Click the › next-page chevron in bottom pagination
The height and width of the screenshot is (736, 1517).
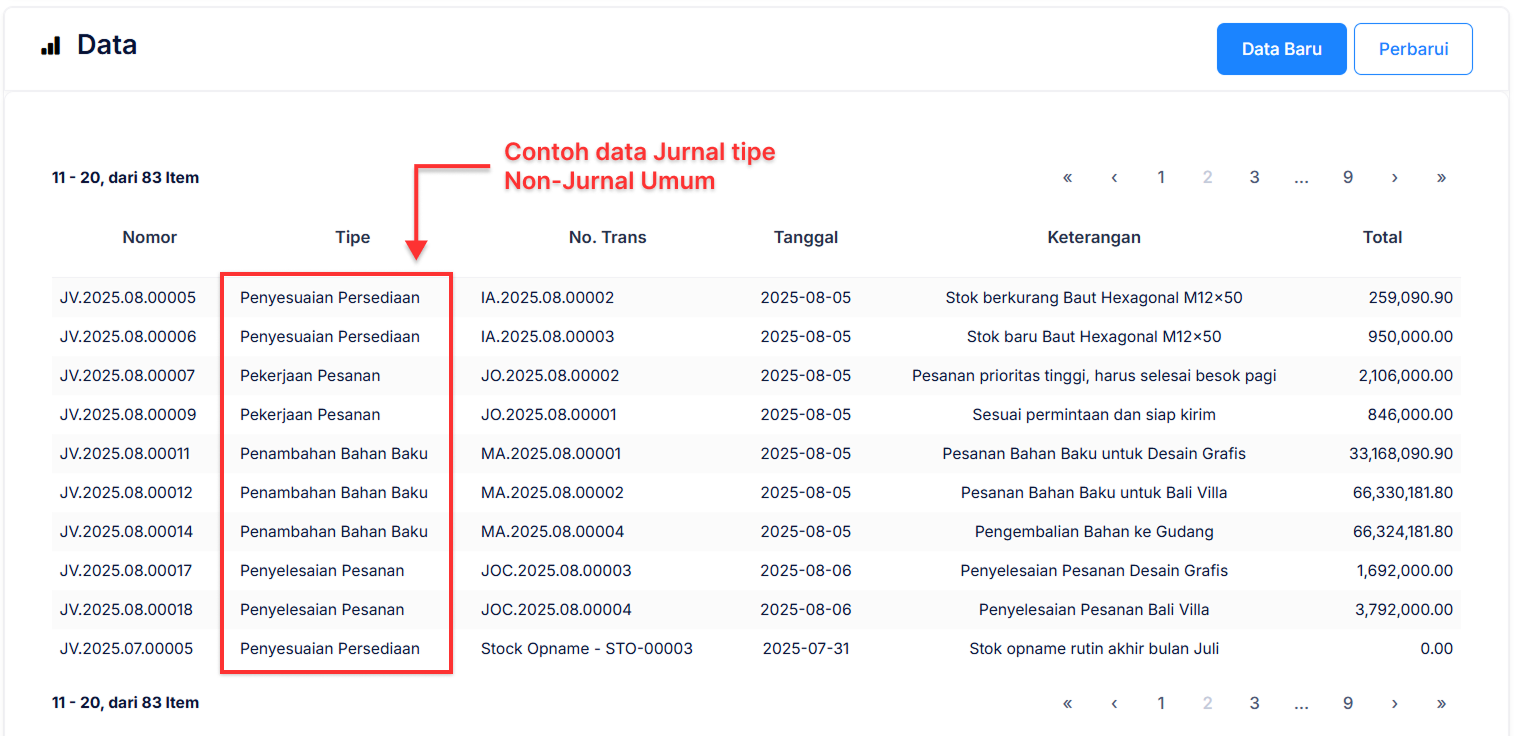tap(1394, 702)
